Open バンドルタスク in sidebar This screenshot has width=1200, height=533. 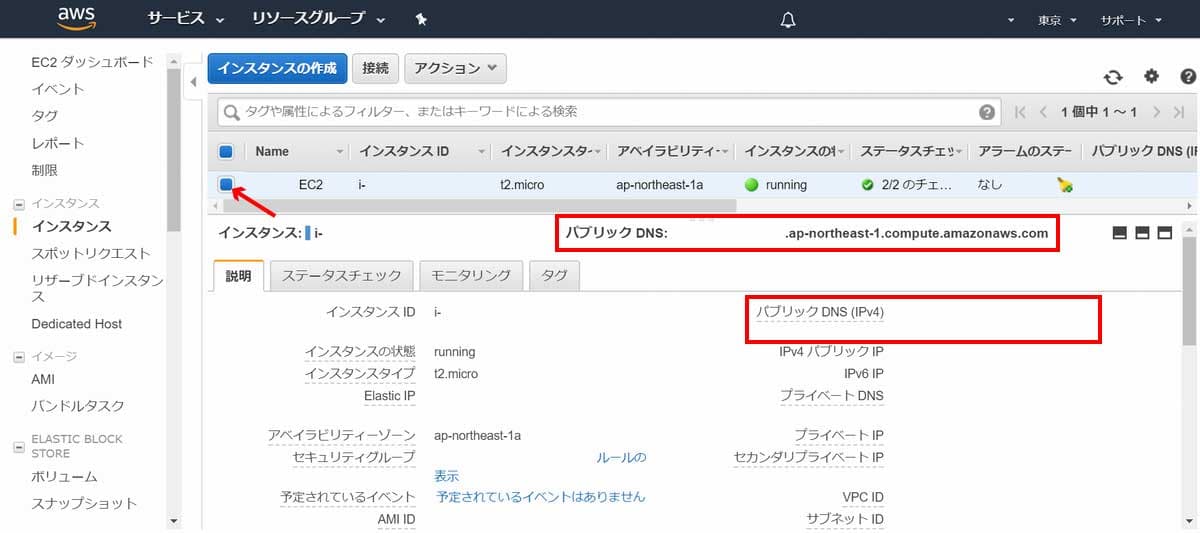[78, 406]
